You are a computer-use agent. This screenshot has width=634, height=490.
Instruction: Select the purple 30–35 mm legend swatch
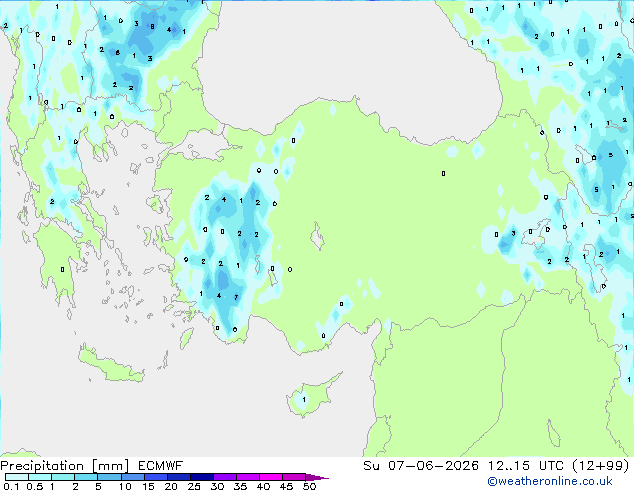pyautogui.click(x=225, y=477)
